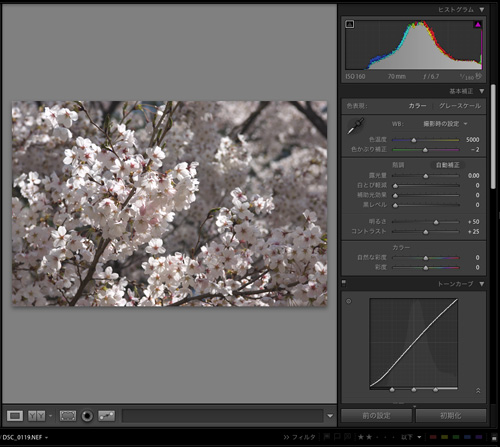Toggle the tone curve panel switch

click(x=344, y=284)
